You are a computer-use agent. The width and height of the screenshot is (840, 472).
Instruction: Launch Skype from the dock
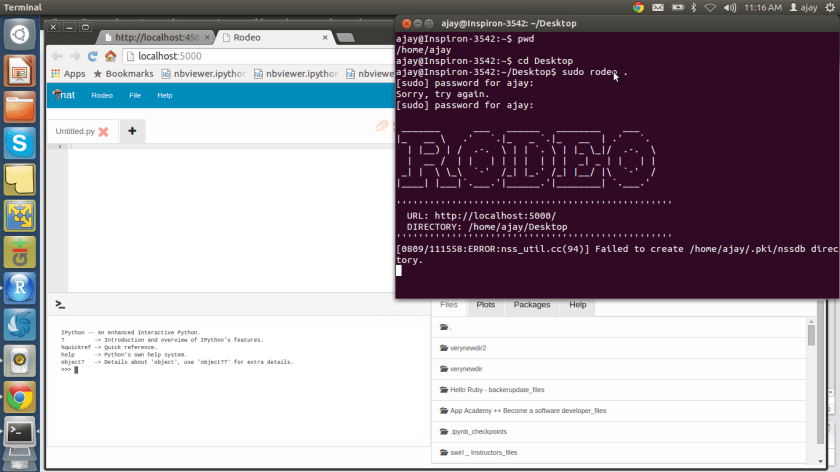point(20,144)
